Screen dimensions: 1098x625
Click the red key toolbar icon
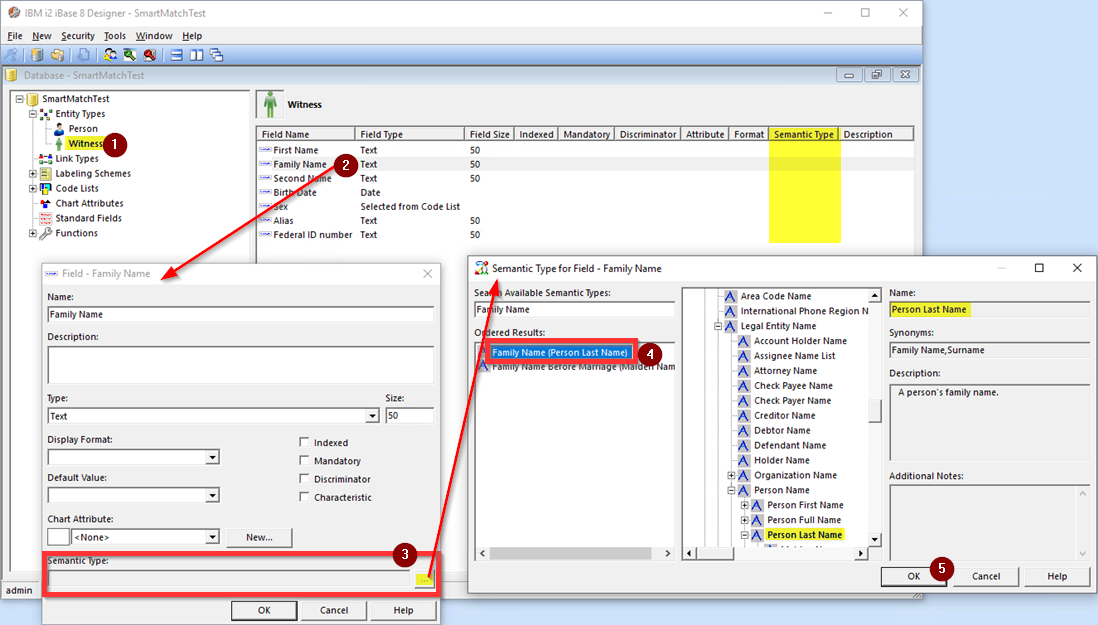pos(150,55)
